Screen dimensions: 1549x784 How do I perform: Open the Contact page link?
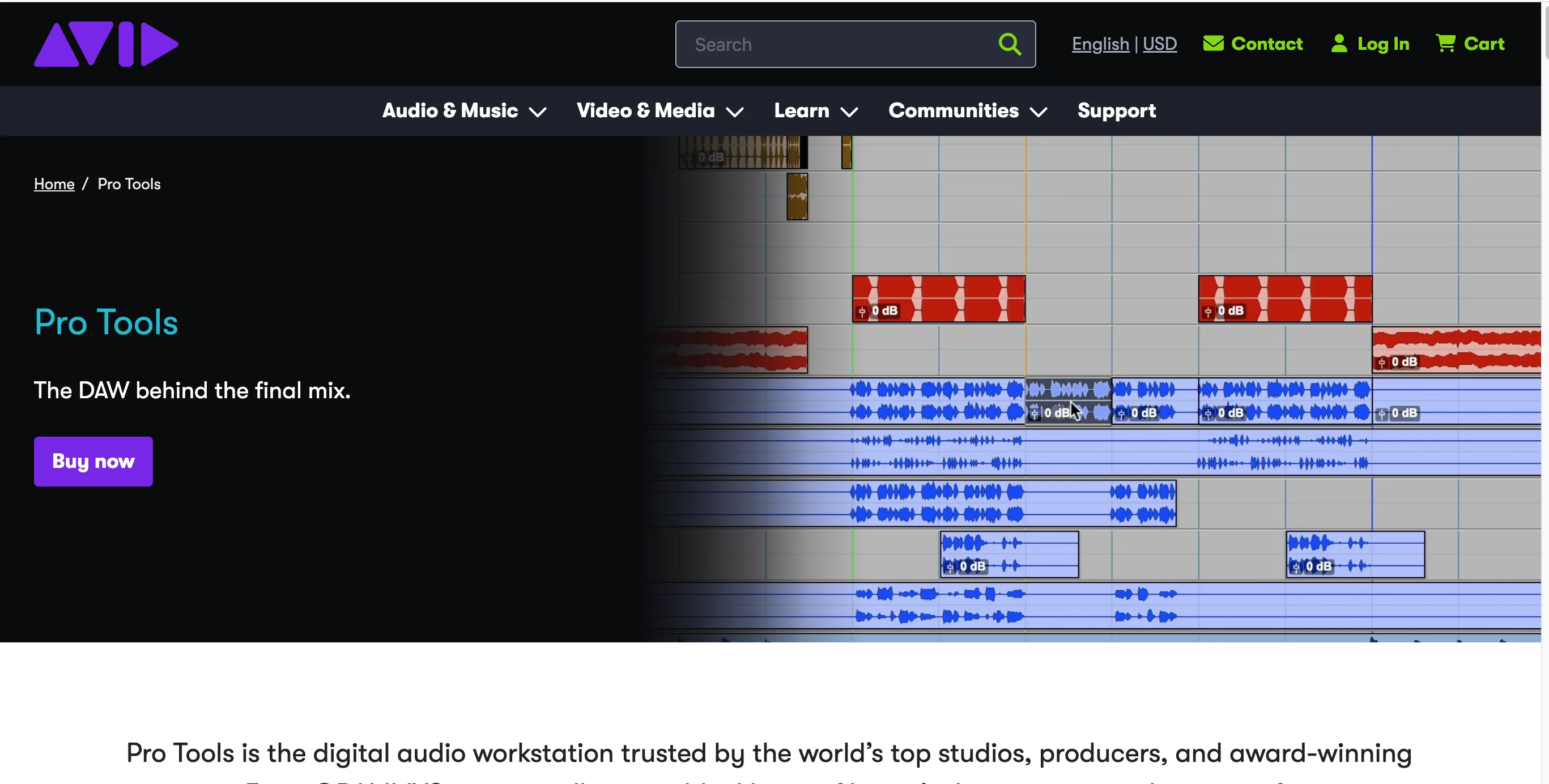point(1266,43)
